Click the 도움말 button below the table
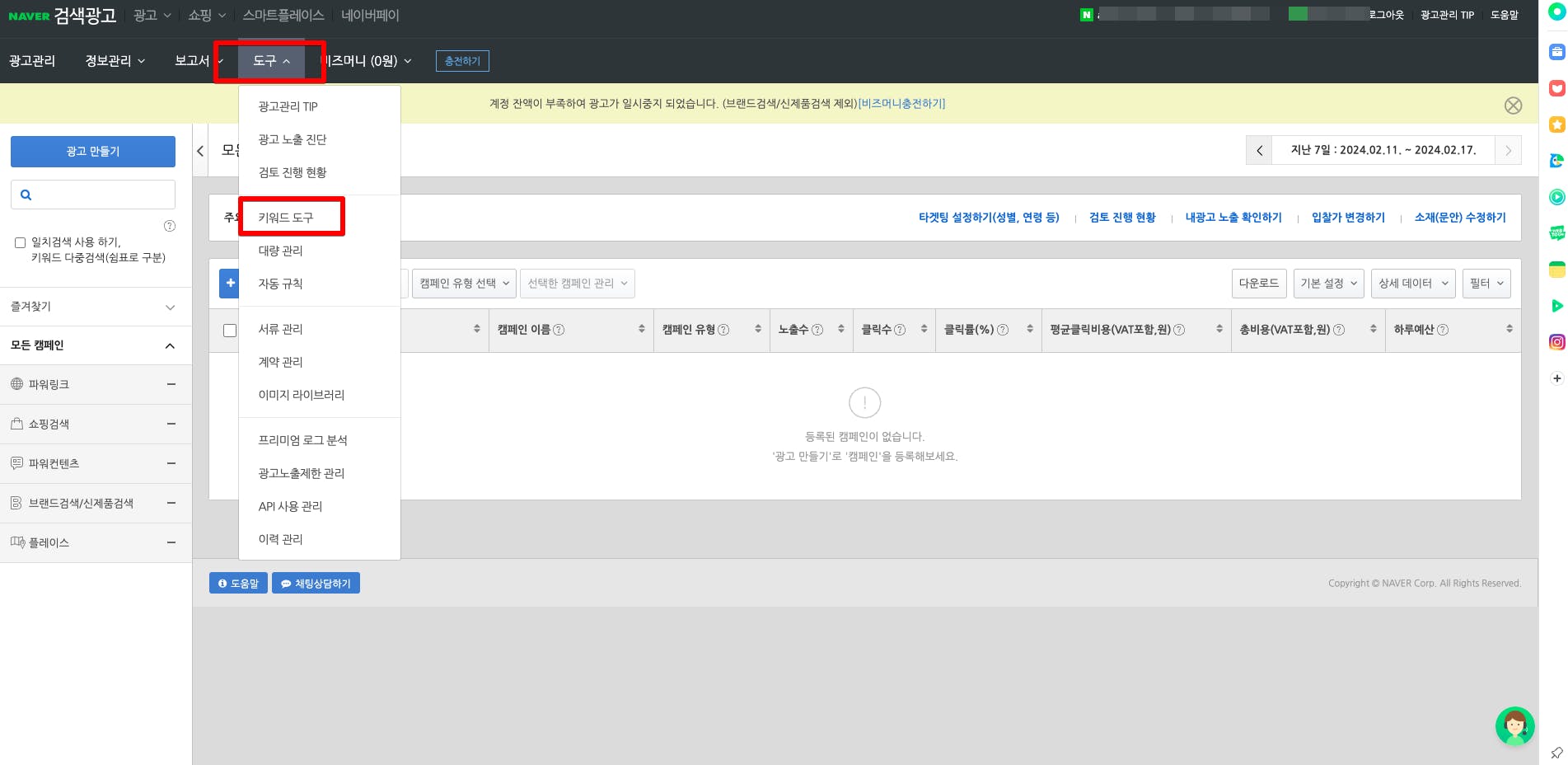1568x765 pixels. pos(238,584)
